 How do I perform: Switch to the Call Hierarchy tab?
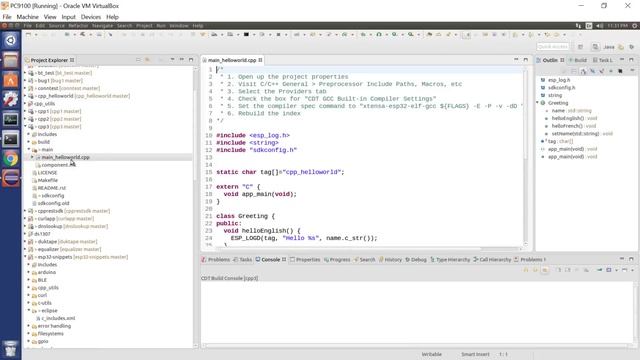point(492,260)
